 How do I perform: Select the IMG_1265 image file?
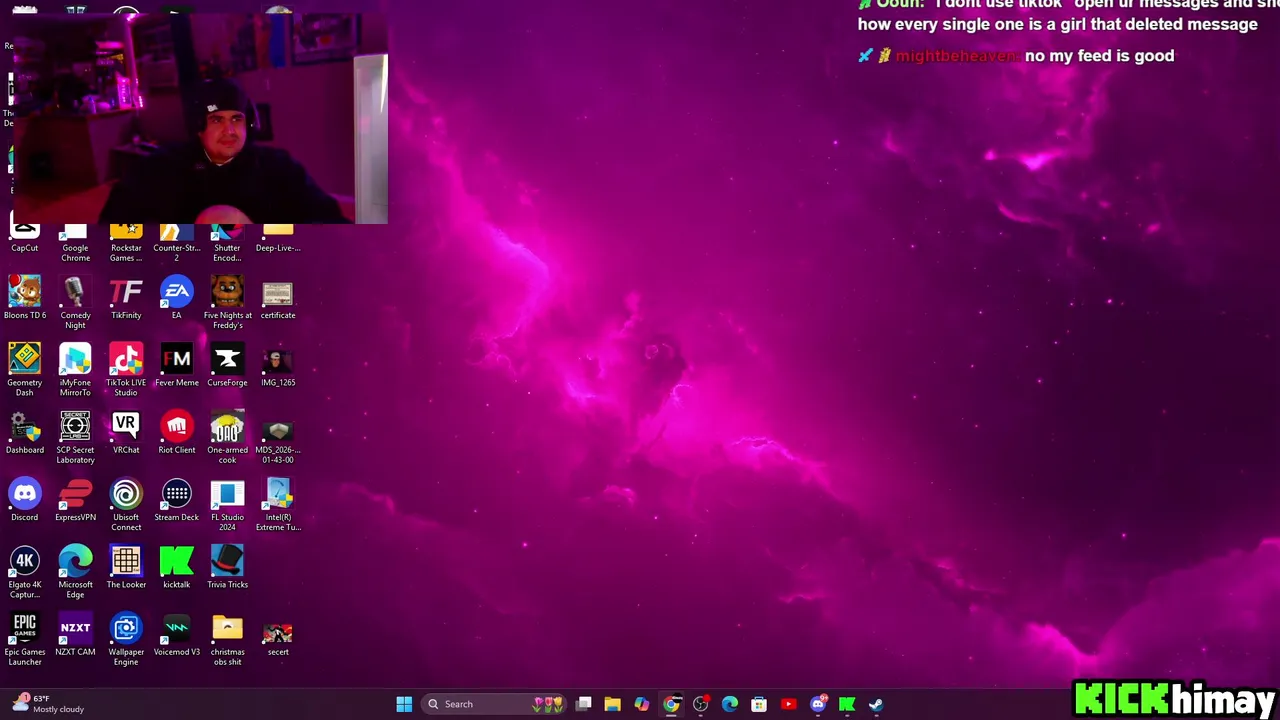click(x=278, y=365)
